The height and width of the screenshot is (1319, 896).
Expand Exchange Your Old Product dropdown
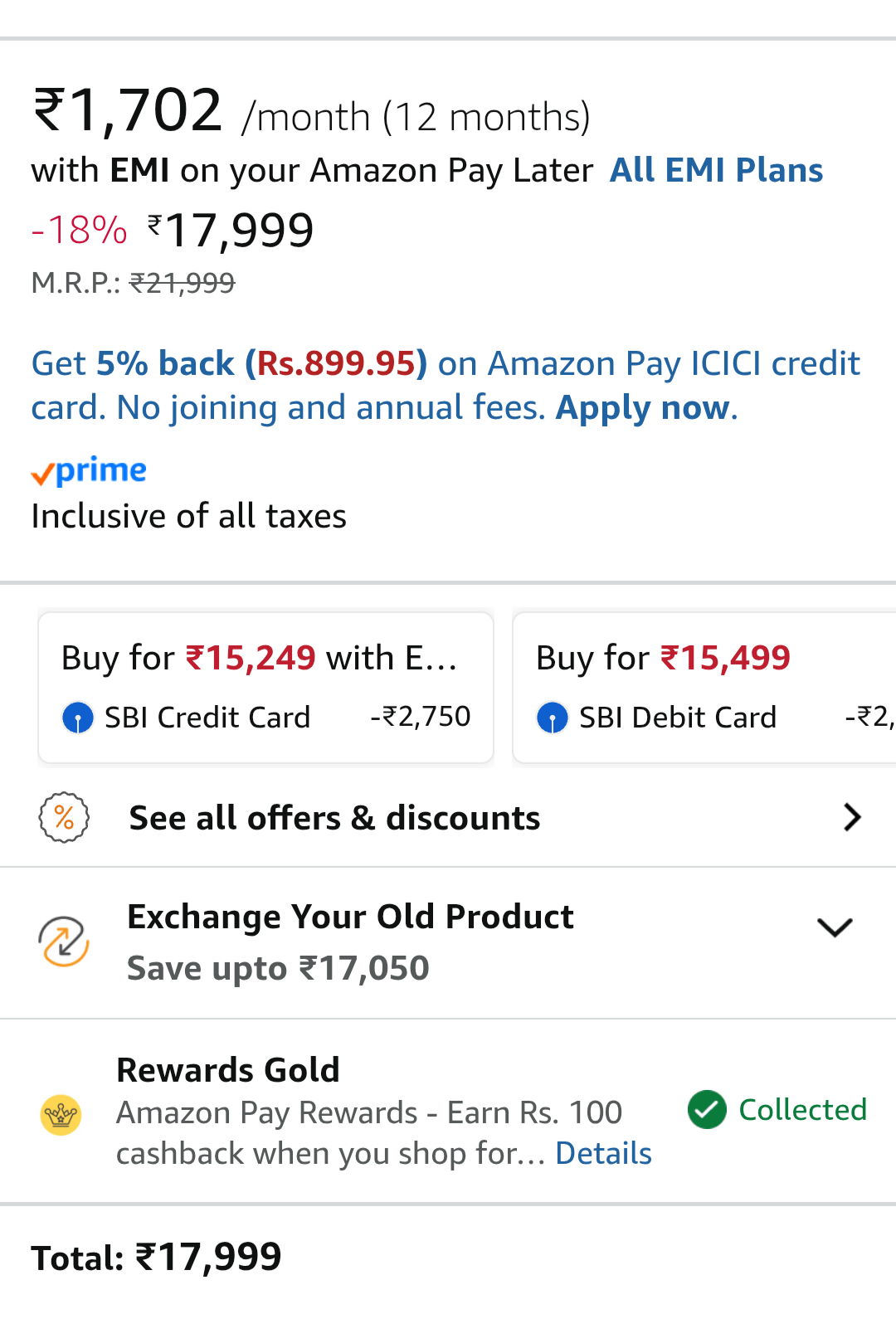pos(835,927)
